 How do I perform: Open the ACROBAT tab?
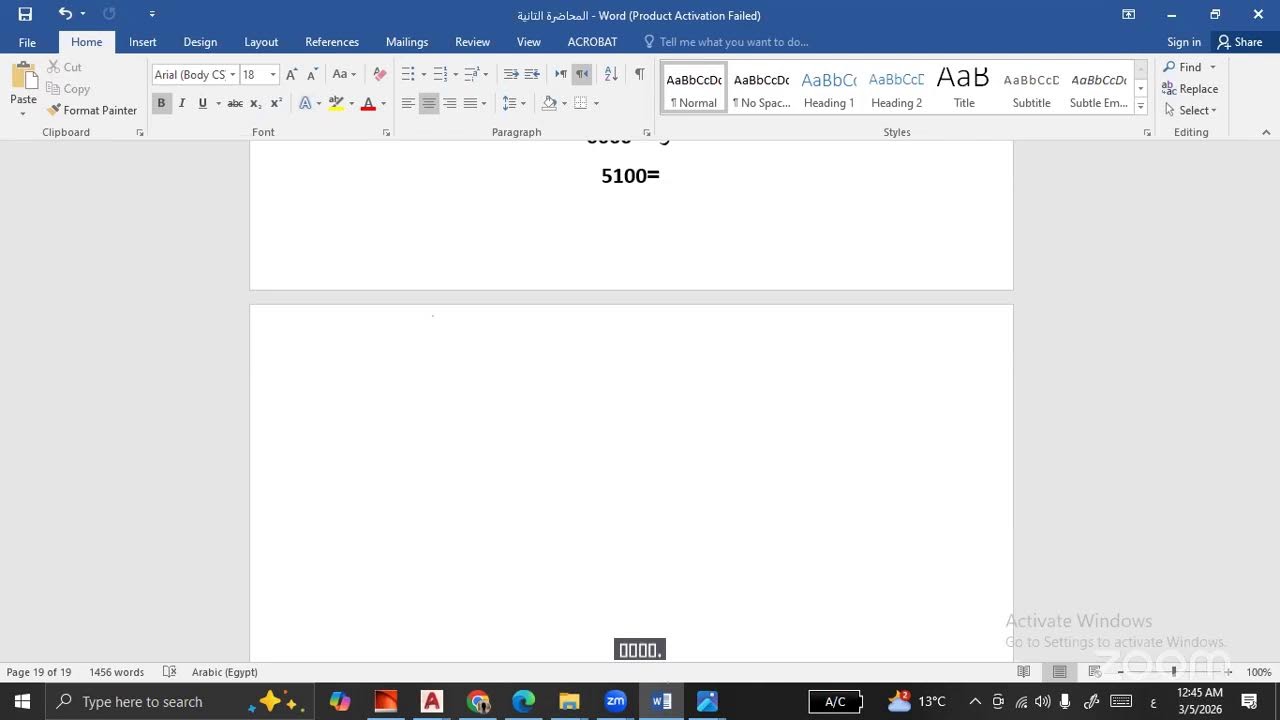pos(592,42)
